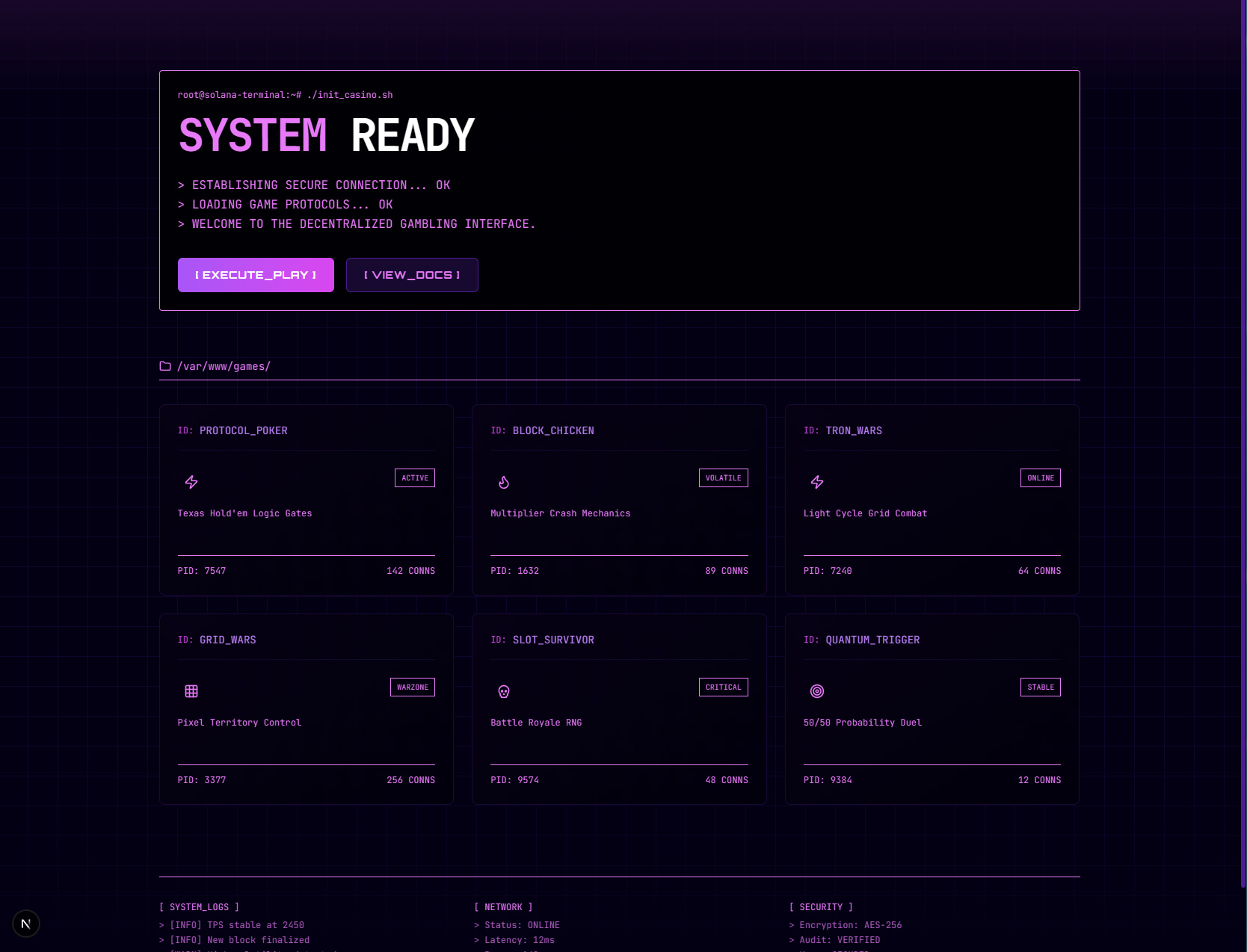Click the lightning icon in PROTOCOL_POKER card
This screenshot has height=952, width=1247.
[x=191, y=482]
